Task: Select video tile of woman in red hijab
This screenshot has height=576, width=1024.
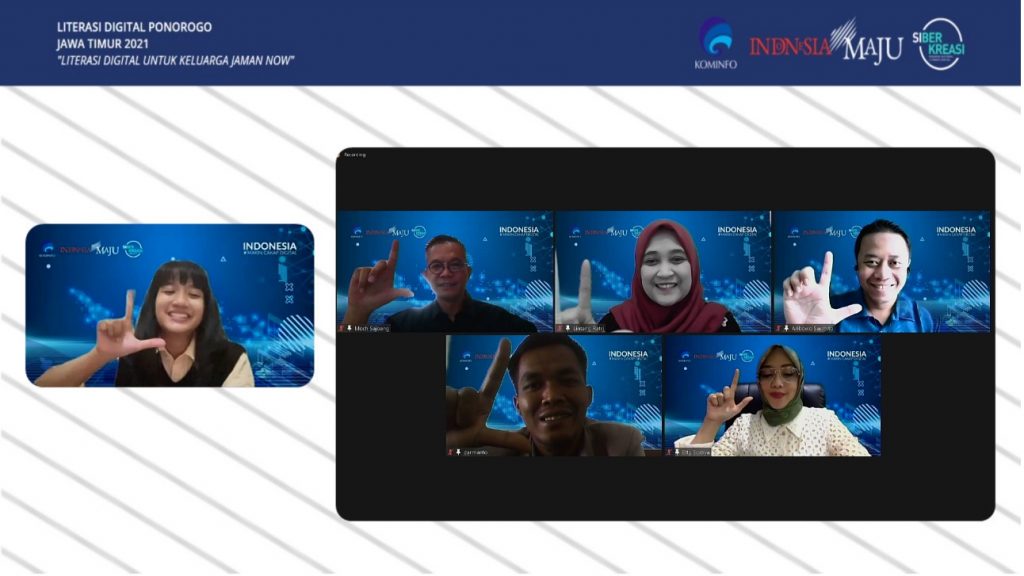Action: [x=663, y=271]
